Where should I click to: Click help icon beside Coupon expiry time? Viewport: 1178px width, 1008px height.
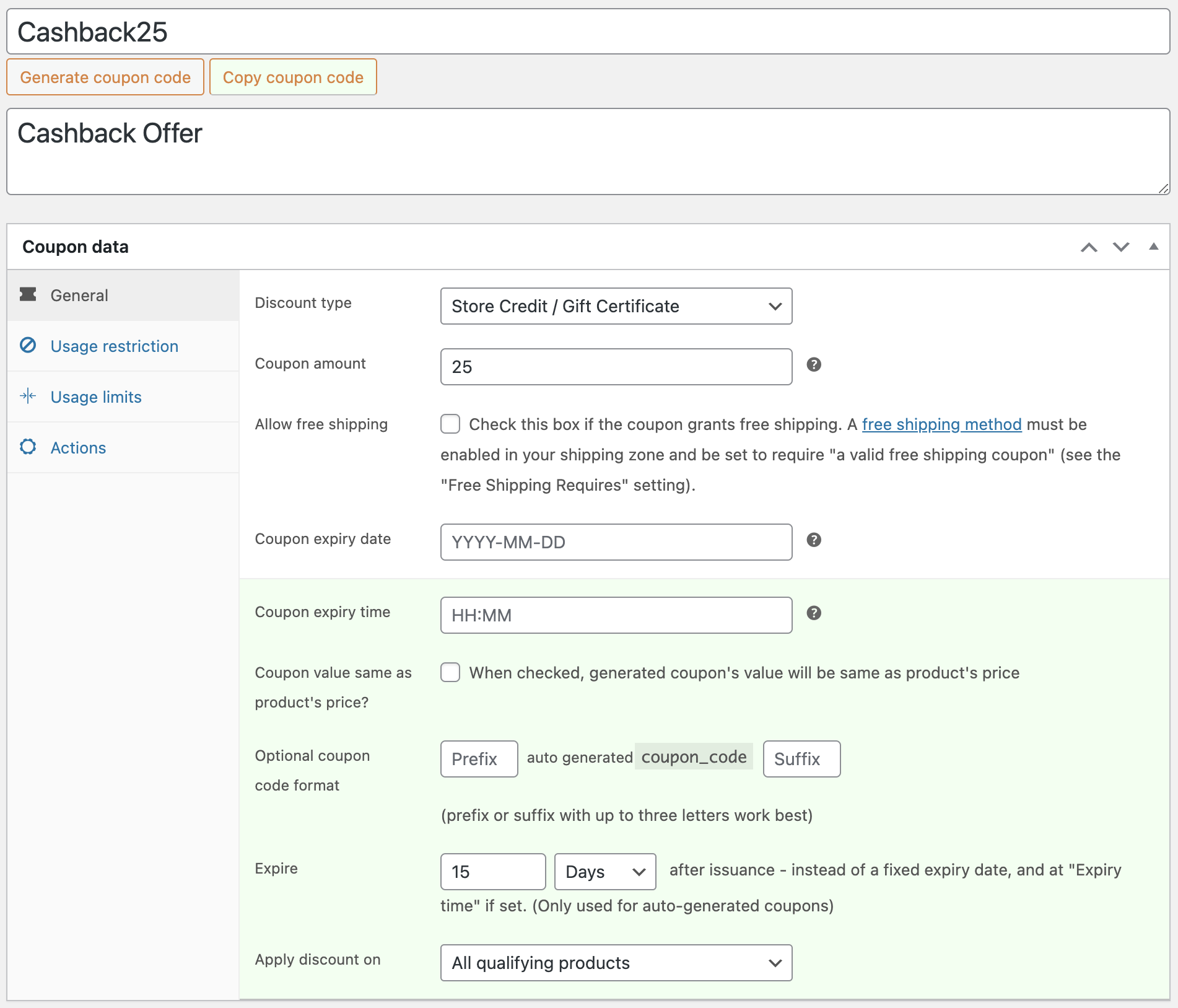814,613
